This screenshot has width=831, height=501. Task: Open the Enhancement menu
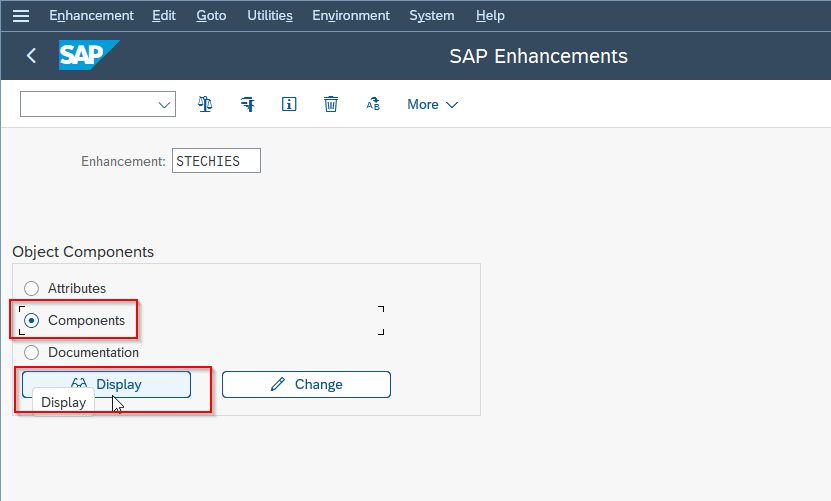[91, 16]
